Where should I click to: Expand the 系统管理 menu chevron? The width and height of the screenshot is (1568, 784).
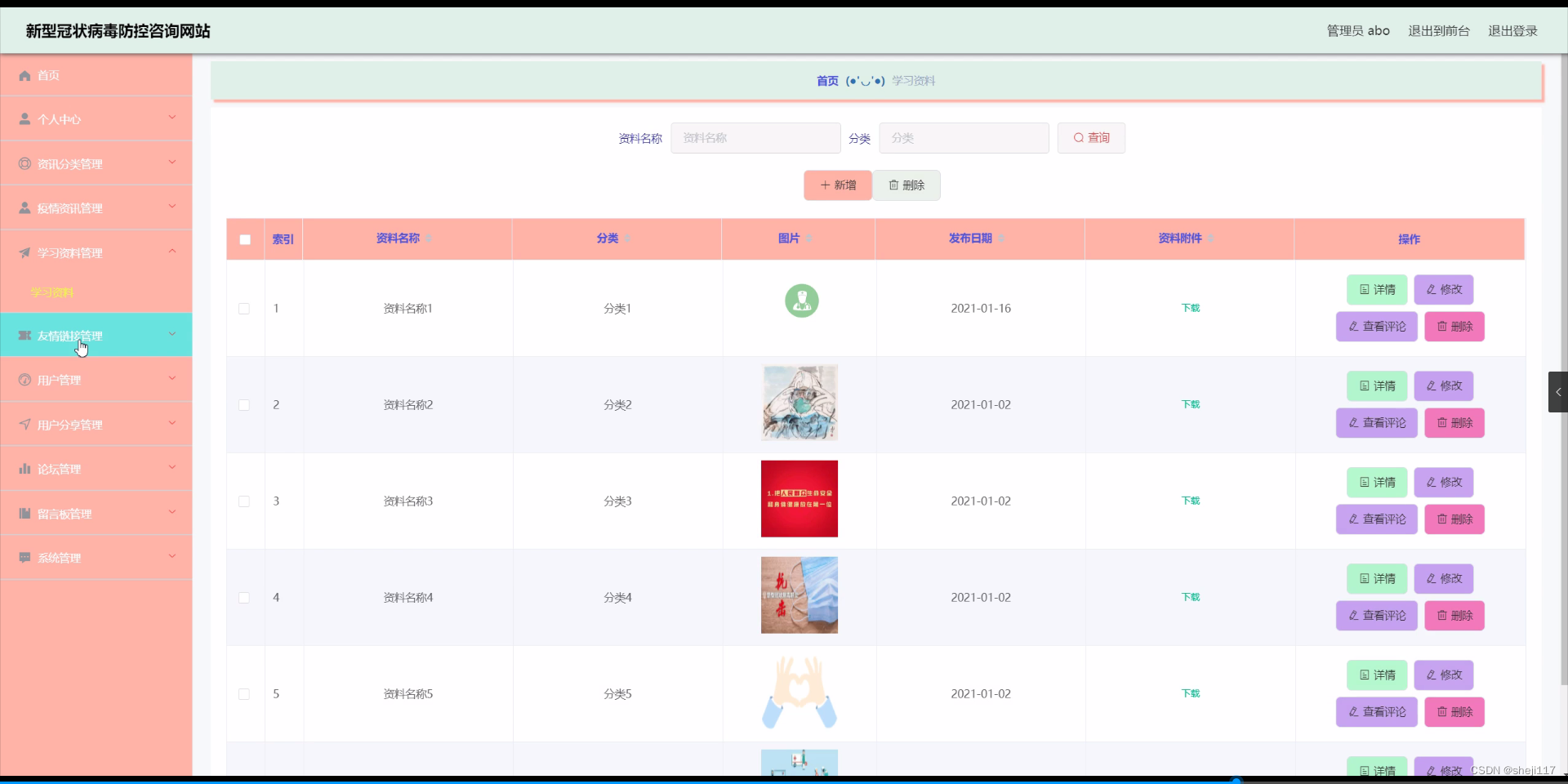click(x=172, y=556)
